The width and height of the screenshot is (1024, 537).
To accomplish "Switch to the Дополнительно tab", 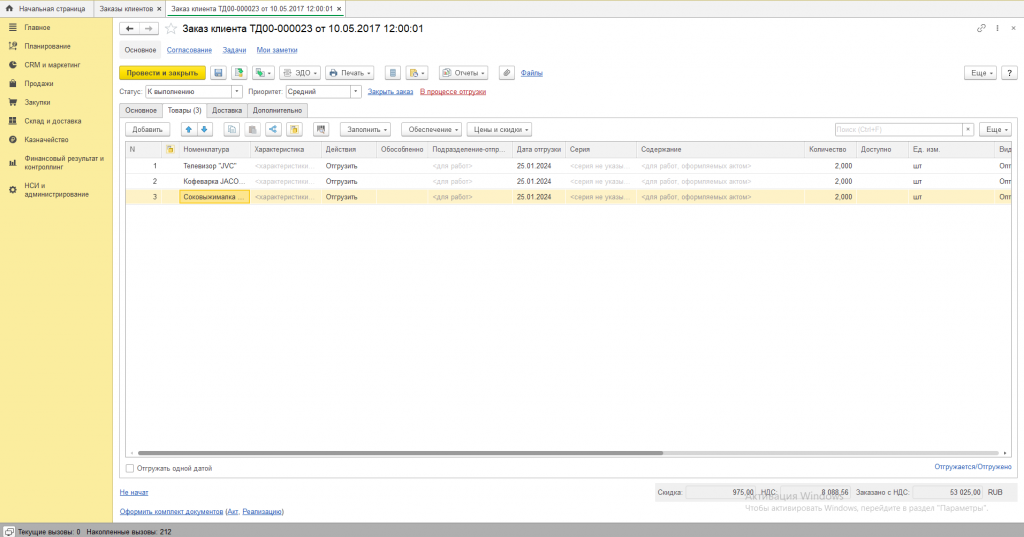I will [278, 110].
